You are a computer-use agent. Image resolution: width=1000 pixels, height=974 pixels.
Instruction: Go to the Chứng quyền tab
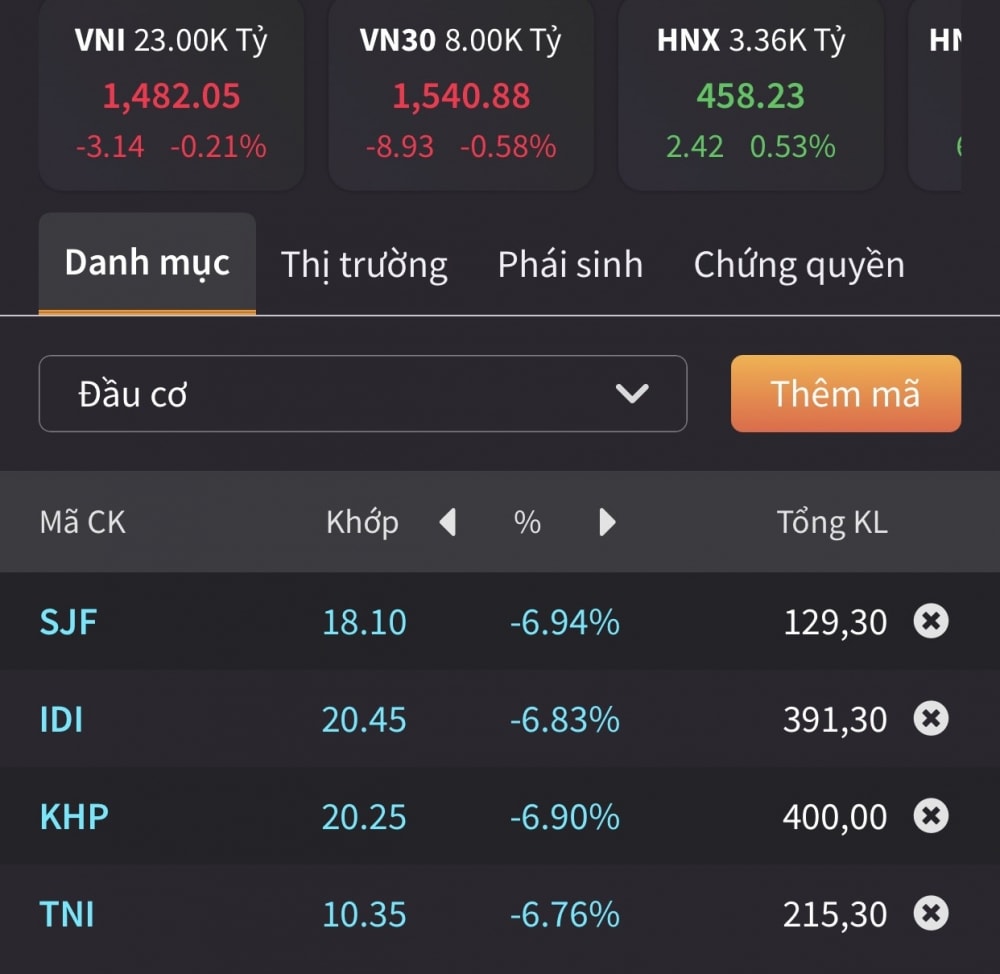point(799,265)
